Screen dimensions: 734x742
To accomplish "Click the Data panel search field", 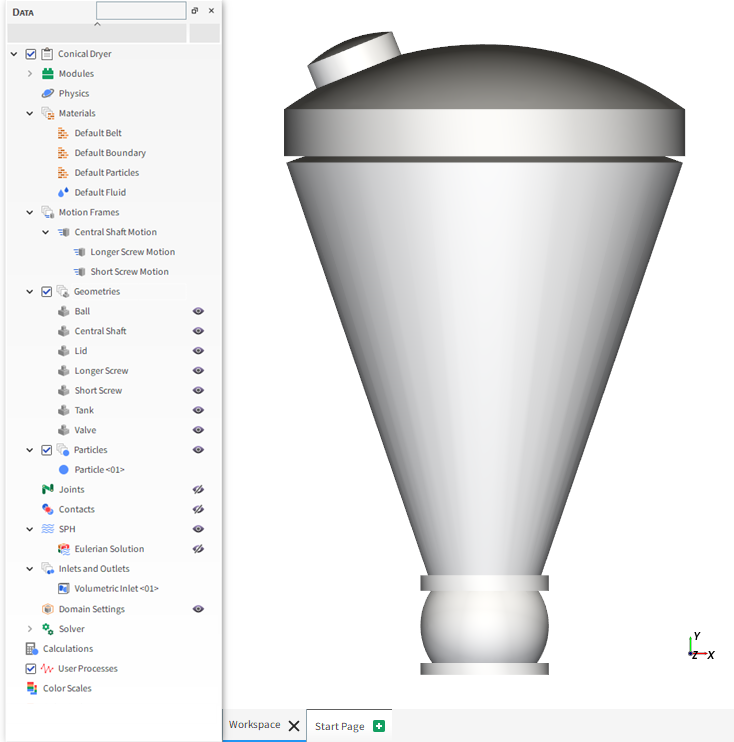I will point(141,10).
